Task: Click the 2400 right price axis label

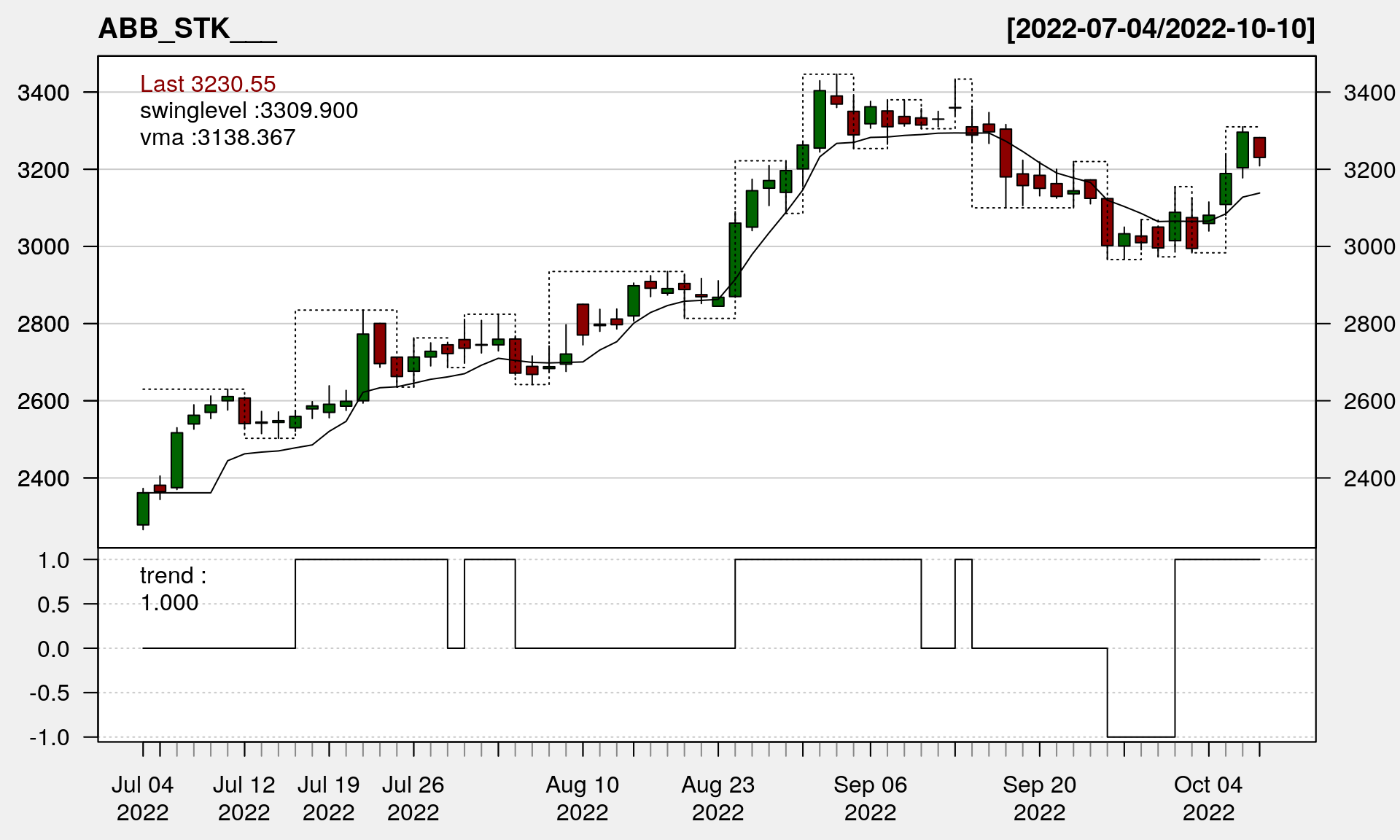Action: click(1369, 478)
